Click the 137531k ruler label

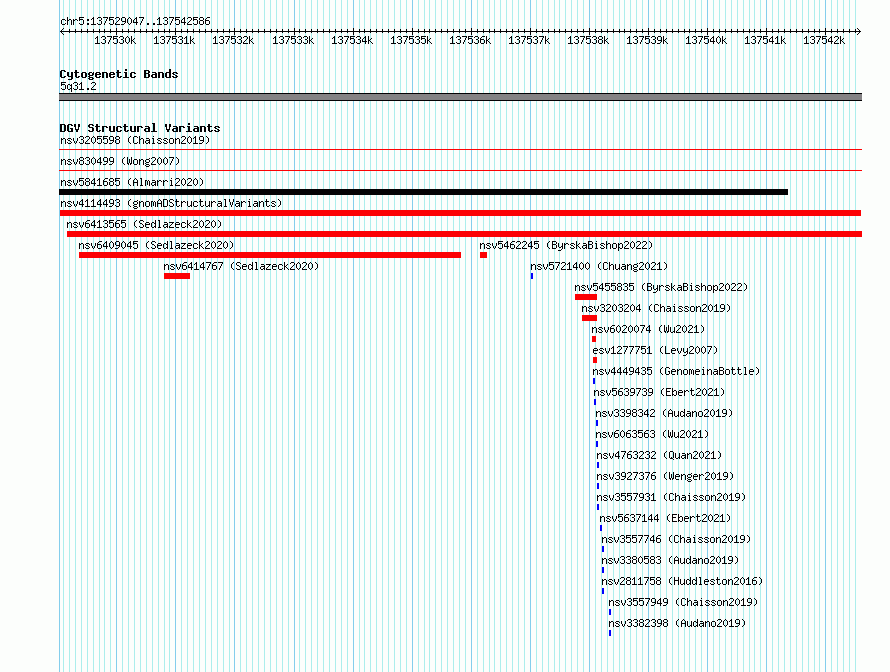tap(174, 40)
